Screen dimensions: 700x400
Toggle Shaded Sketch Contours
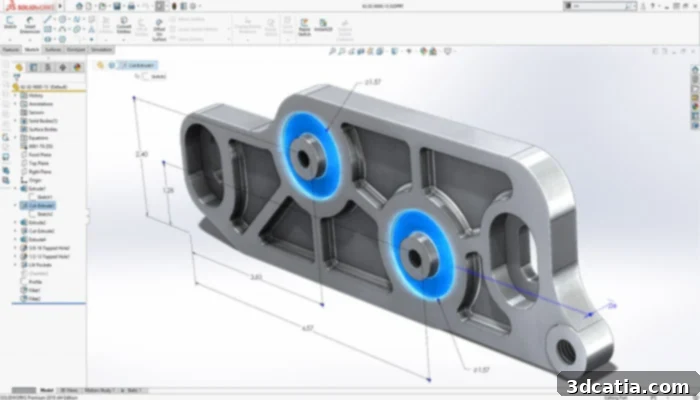(344, 29)
